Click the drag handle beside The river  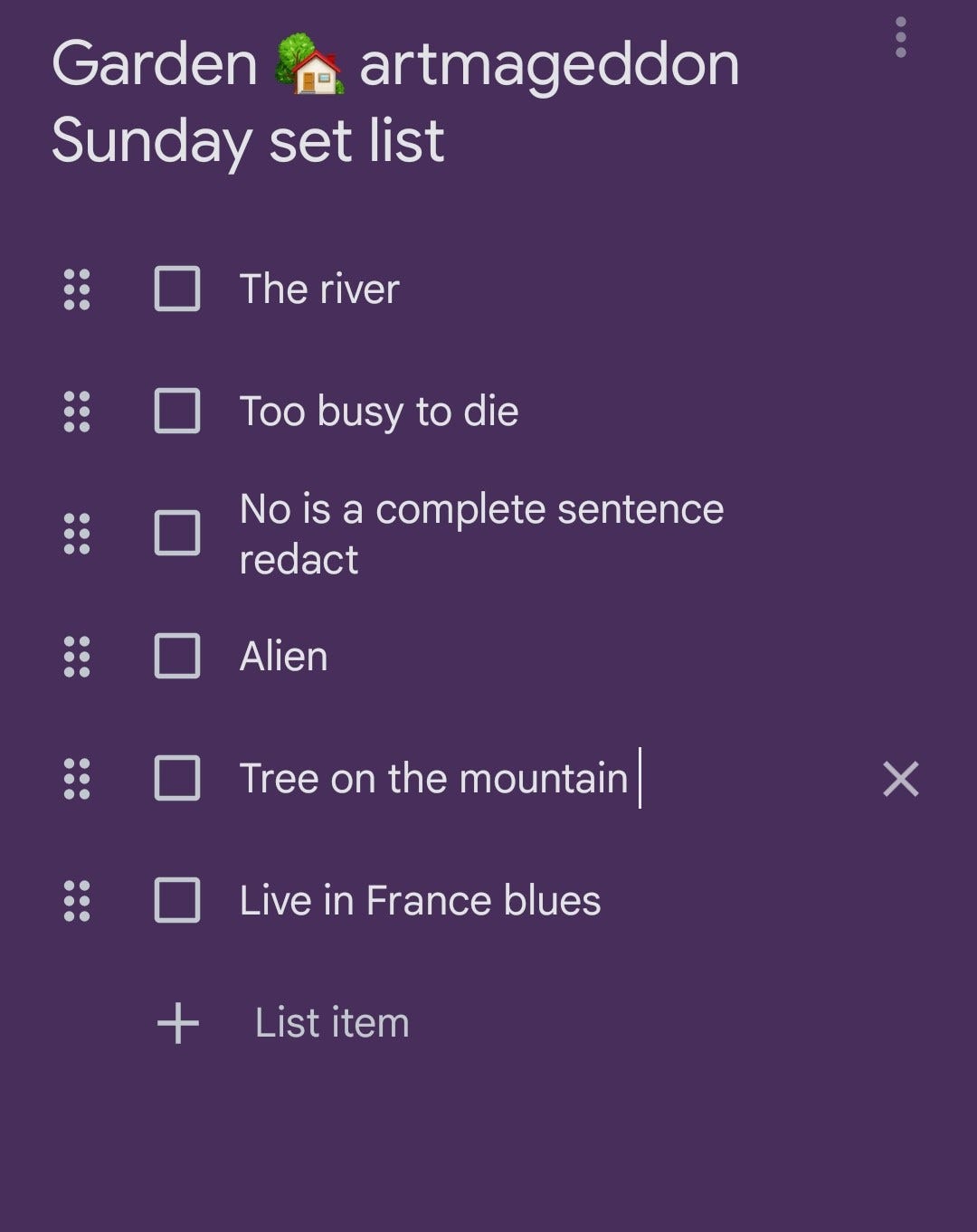point(77,289)
